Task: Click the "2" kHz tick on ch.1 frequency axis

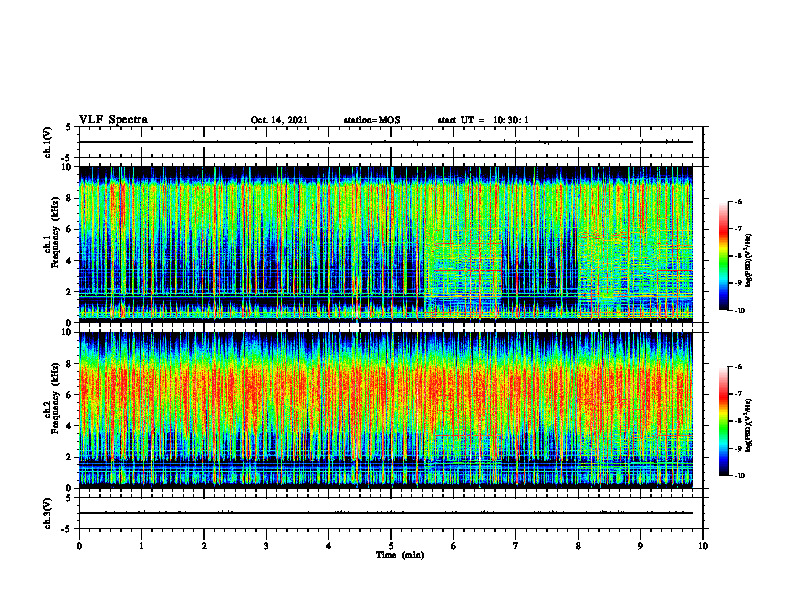Action: click(x=70, y=292)
